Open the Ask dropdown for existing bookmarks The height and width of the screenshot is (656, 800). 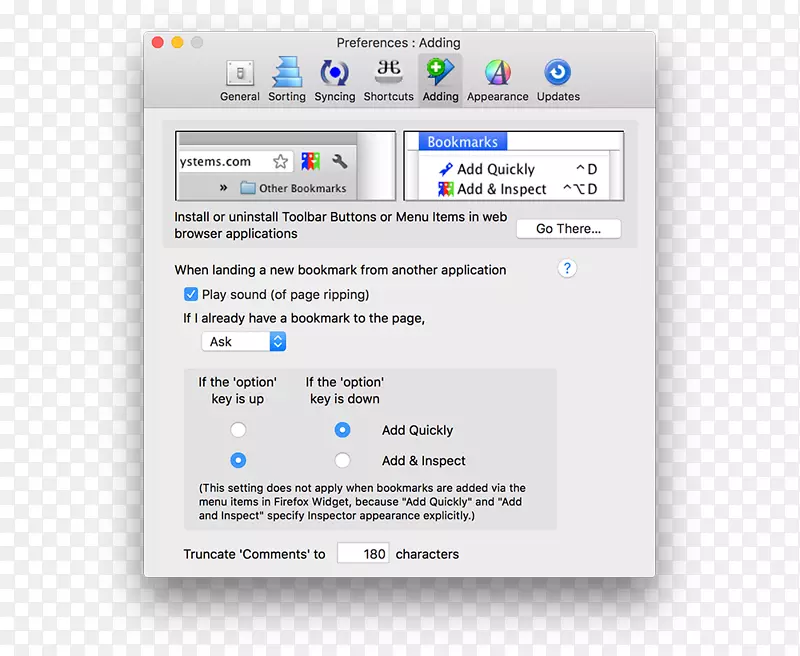(244, 342)
